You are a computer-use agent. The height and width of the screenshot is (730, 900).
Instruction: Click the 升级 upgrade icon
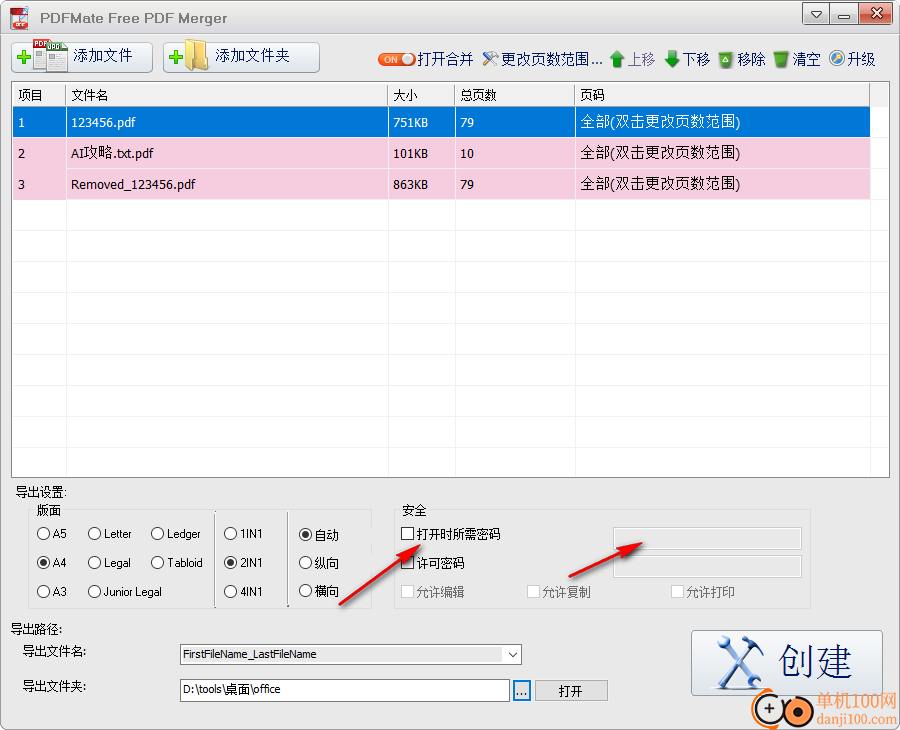(837, 59)
